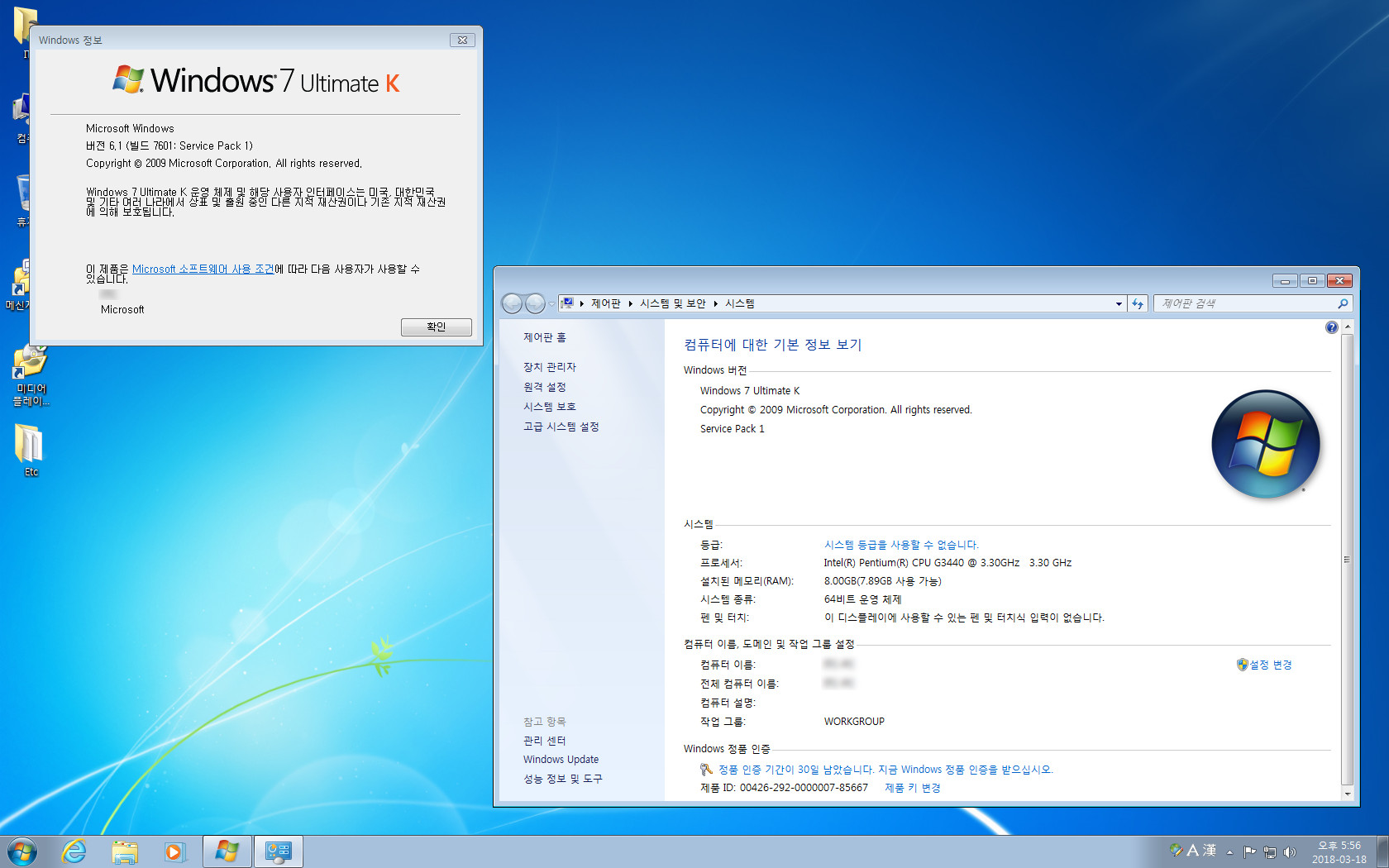Screen dimensions: 1389x868
Task: Open the Action Center flag tray icon
Action: pyautogui.click(x=1249, y=851)
